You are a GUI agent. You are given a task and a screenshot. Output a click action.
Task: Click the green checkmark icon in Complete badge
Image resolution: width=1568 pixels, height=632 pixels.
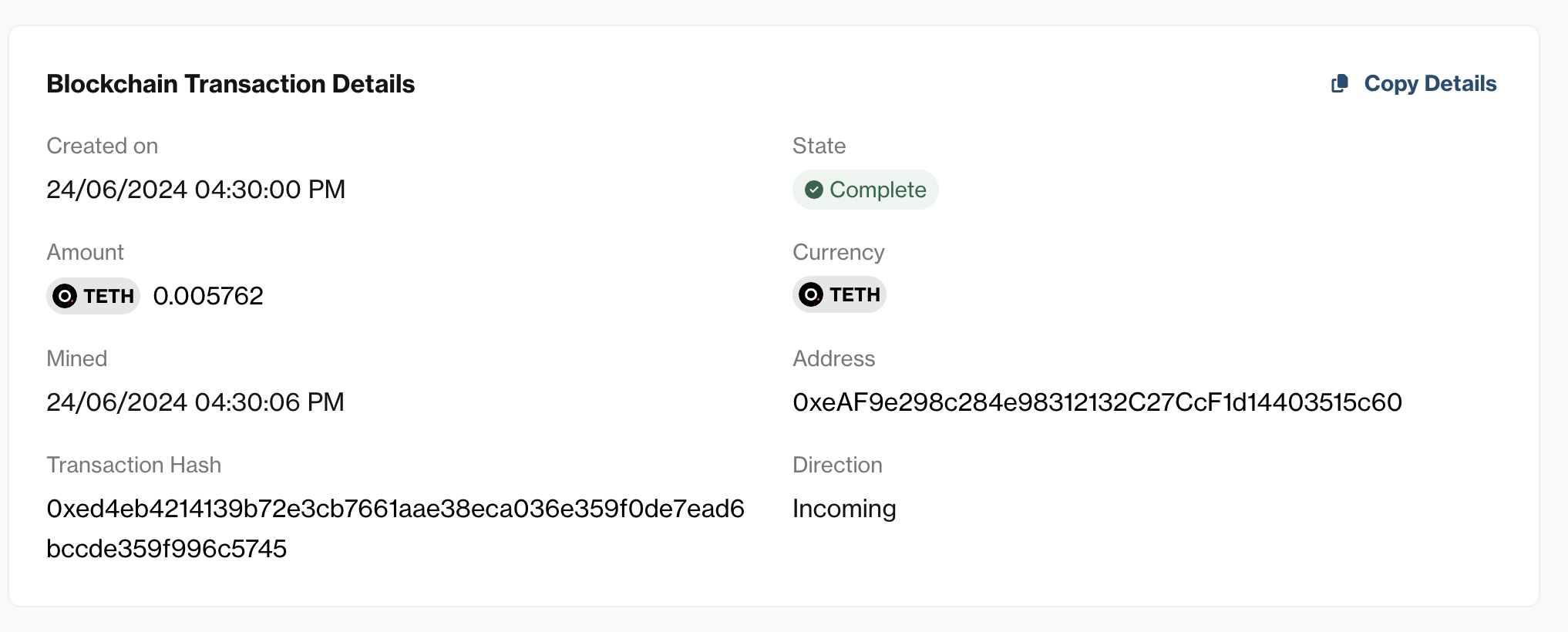point(813,190)
